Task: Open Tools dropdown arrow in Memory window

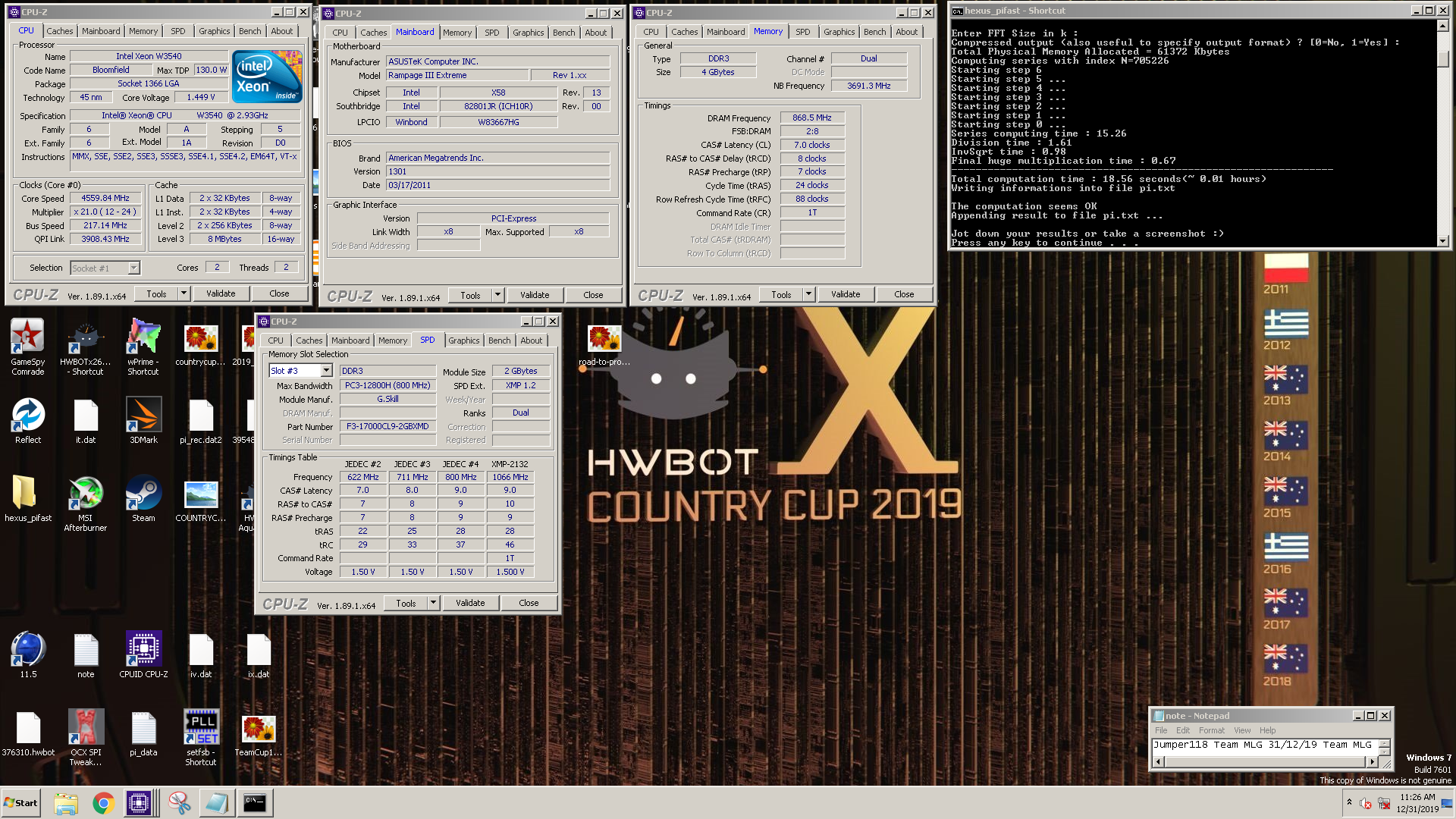Action: tap(808, 294)
